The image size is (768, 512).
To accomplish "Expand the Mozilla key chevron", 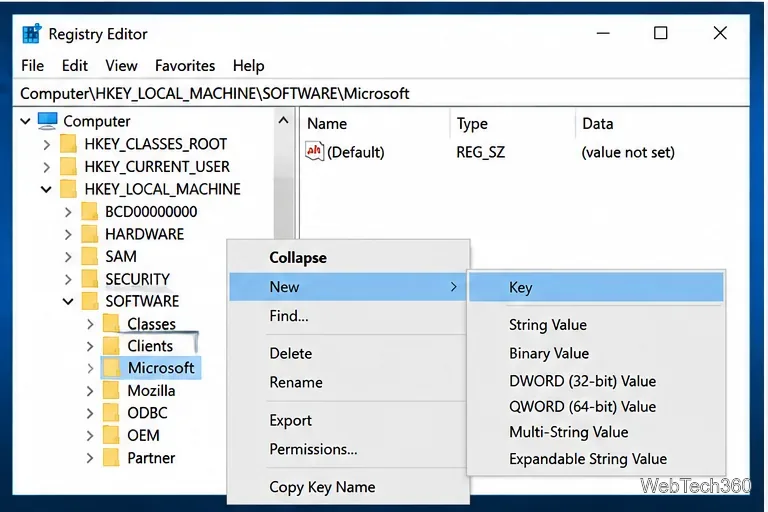I will pyautogui.click(x=90, y=391).
